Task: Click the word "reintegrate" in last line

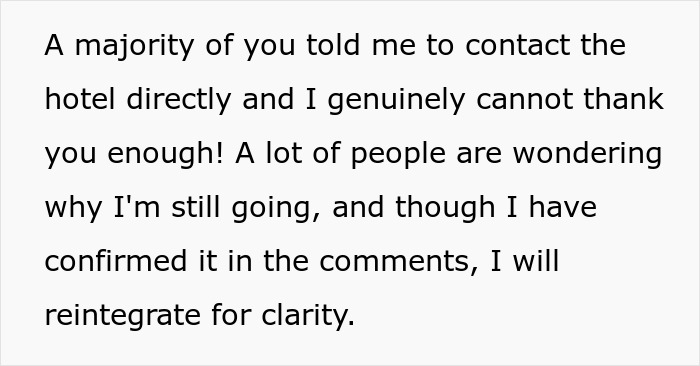Action: (x=123, y=316)
